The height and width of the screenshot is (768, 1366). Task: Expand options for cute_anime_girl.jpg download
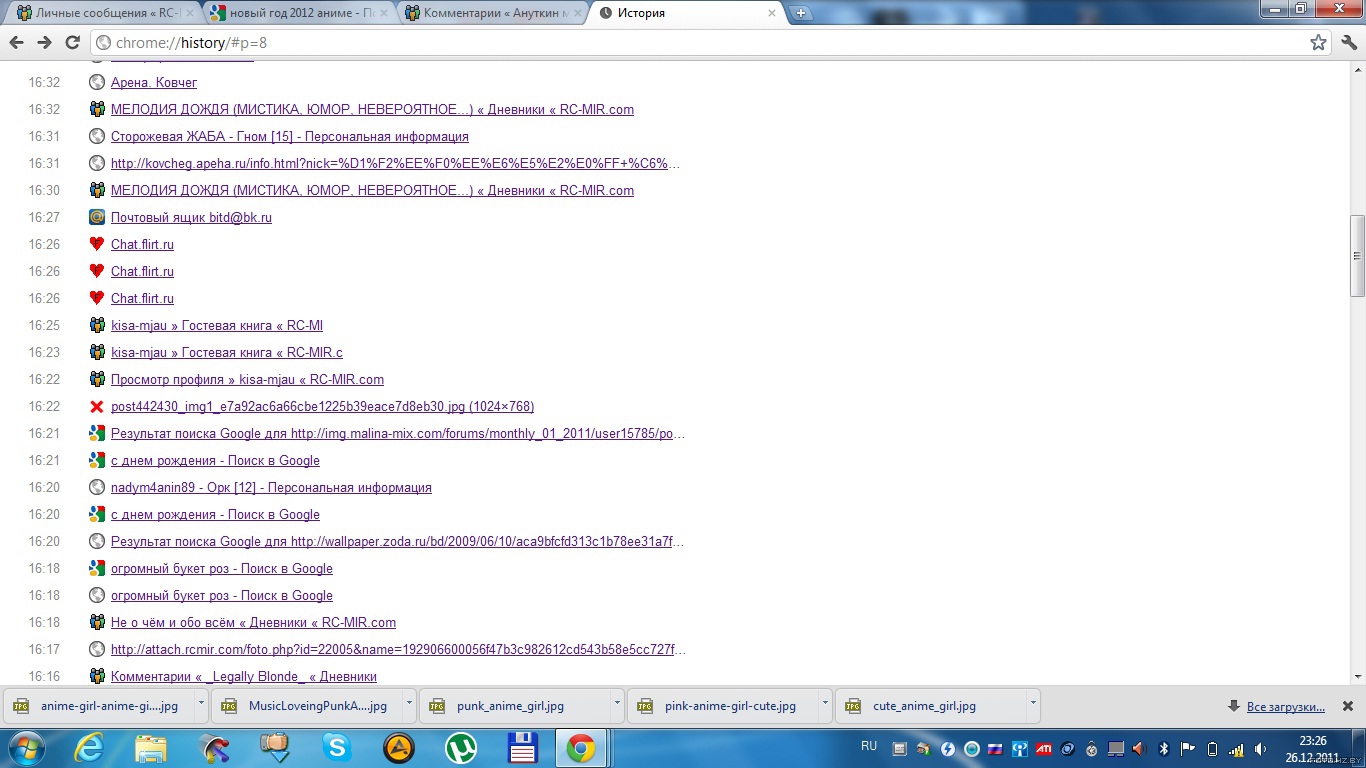tap(1033, 704)
